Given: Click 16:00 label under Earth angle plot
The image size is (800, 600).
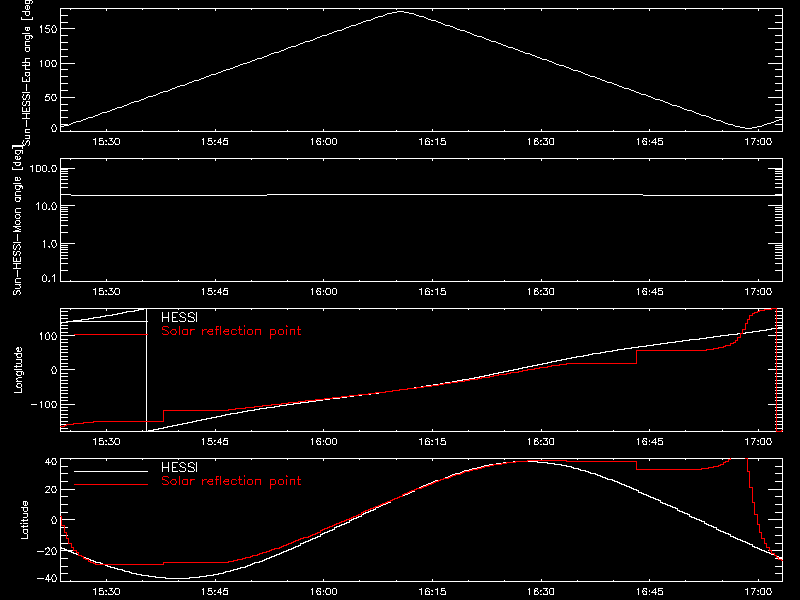Looking at the screenshot, I should click(323, 142).
